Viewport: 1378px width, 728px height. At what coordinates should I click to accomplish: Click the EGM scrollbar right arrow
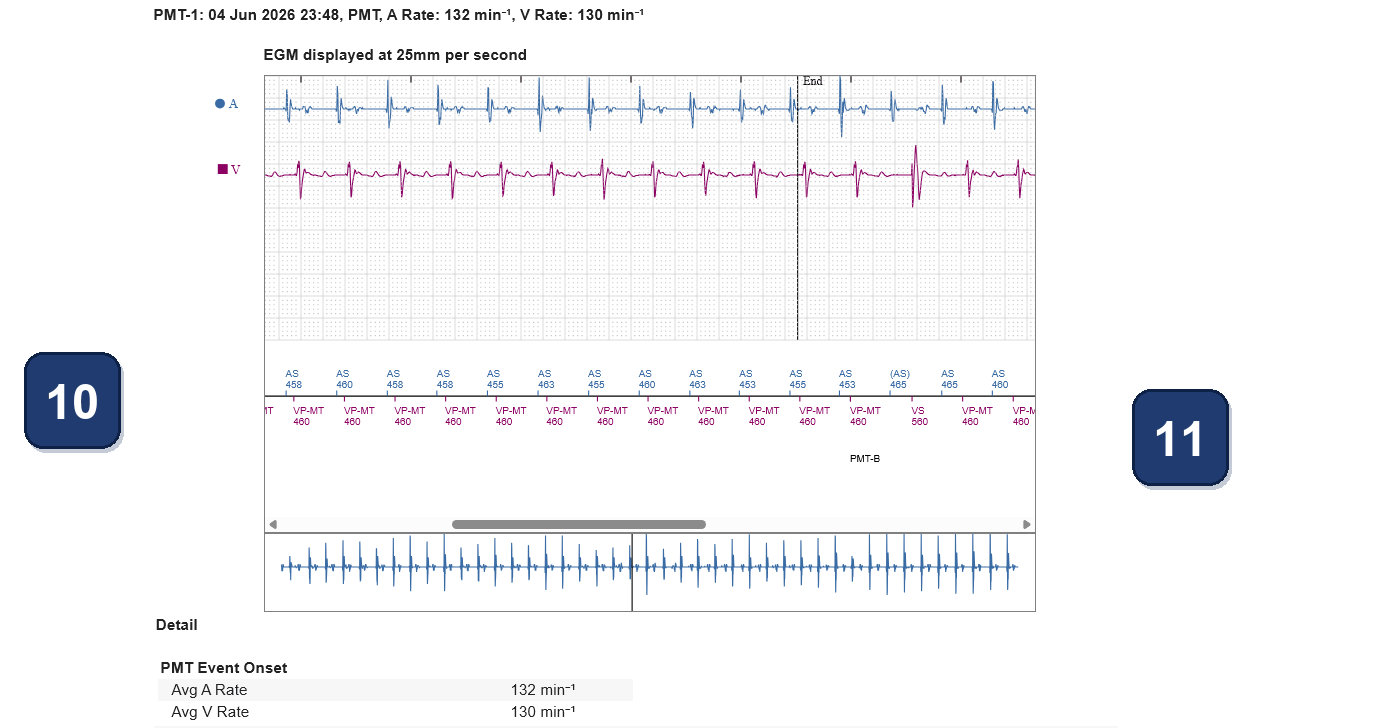coord(1026,524)
